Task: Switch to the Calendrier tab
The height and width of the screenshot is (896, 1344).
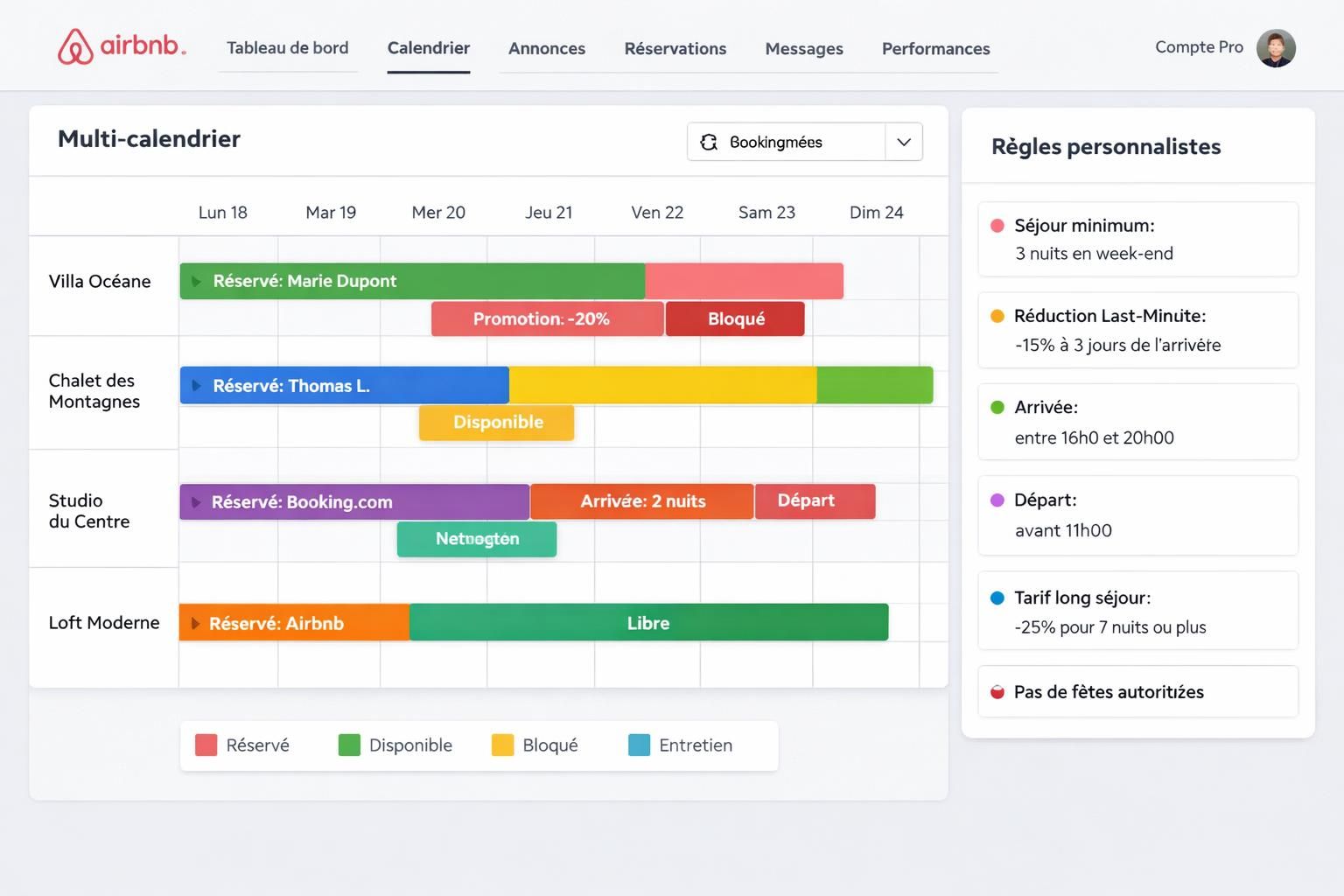Action: coord(429,48)
